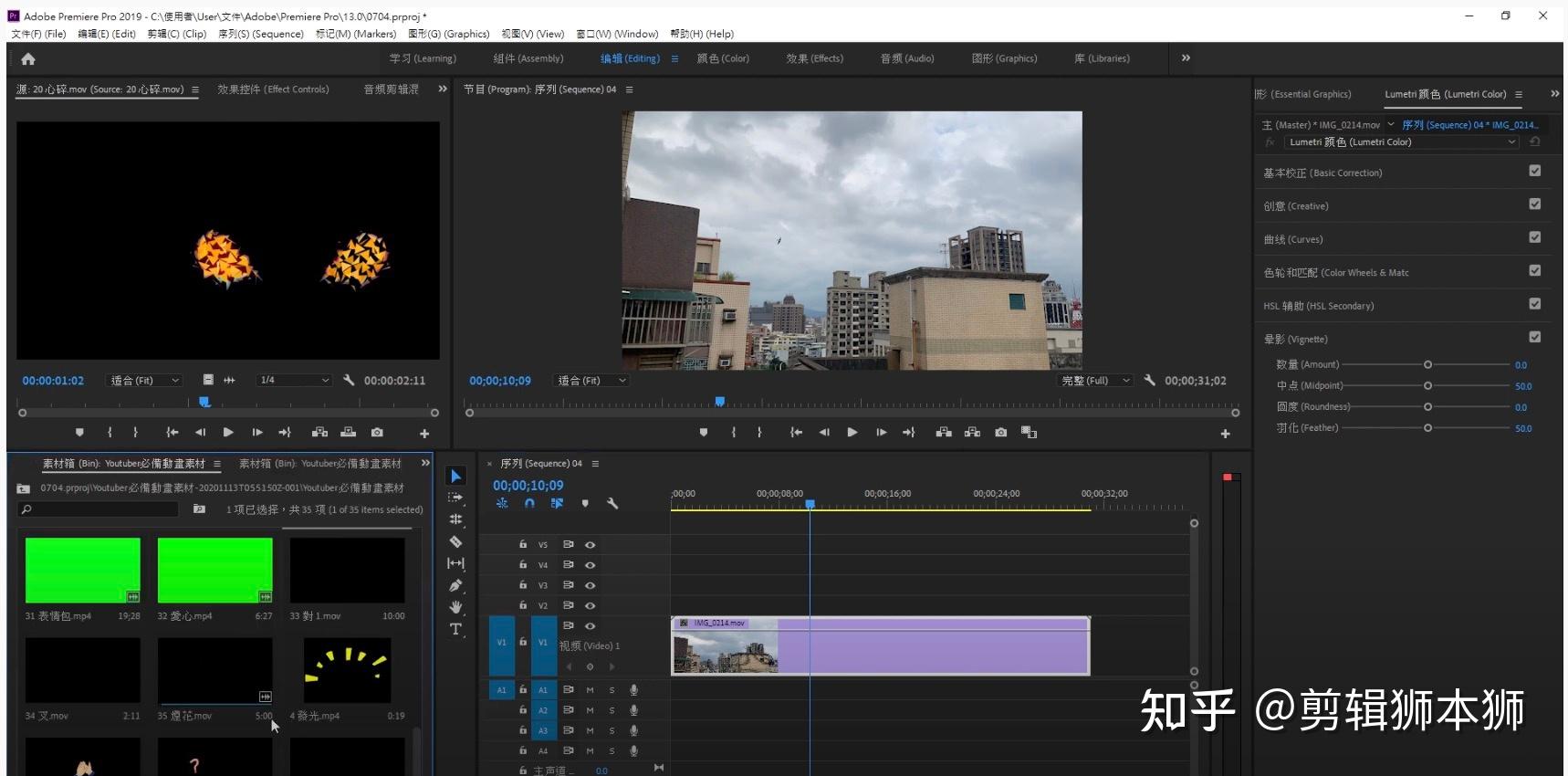Open the Clip menu
The image size is (1568, 776).
[x=177, y=34]
